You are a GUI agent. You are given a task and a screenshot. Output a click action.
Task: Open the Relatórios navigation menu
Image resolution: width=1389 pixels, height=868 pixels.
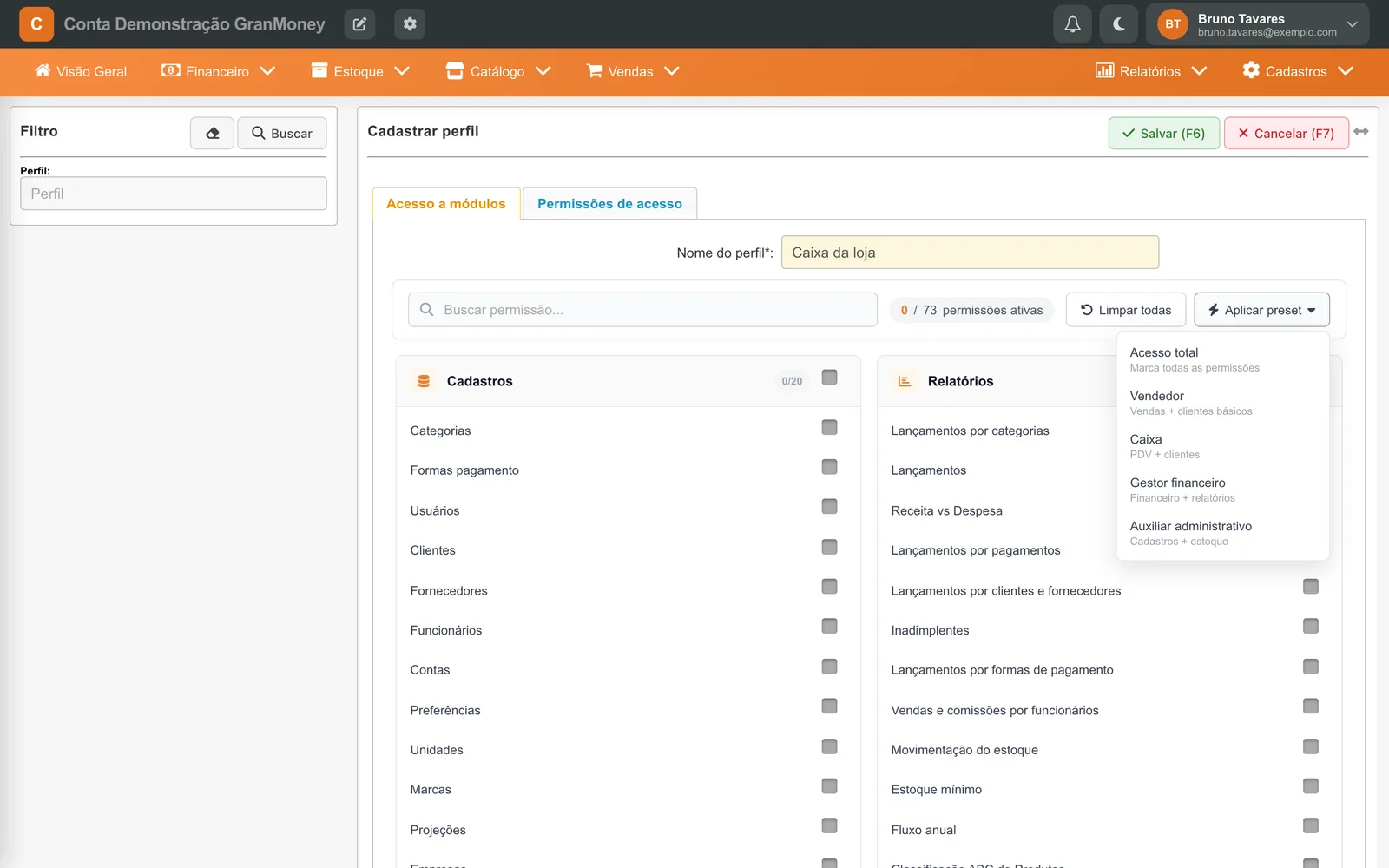[1151, 71]
